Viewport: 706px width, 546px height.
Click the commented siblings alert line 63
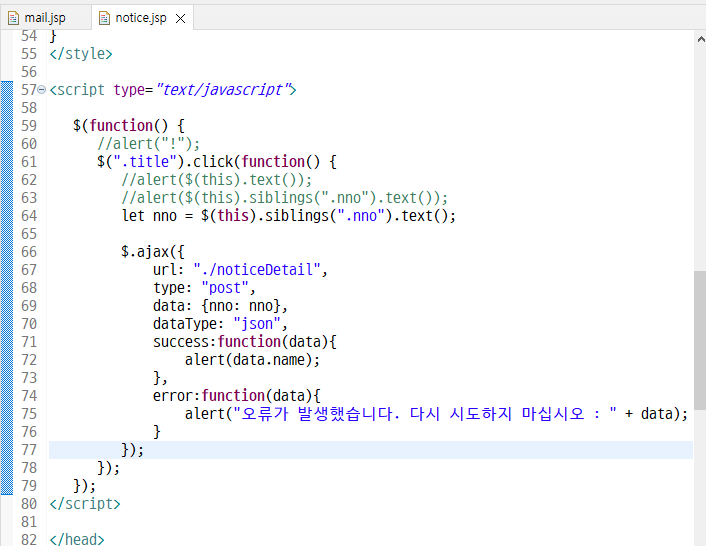click(x=285, y=198)
